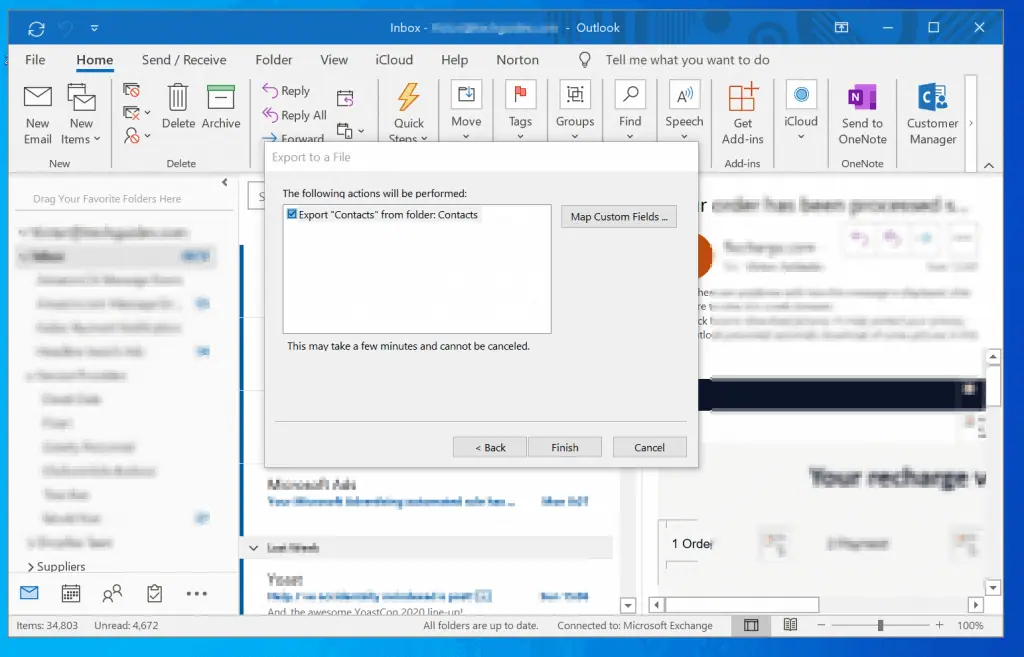Open the Find dropdown
1024x657 pixels.
pyautogui.click(x=630, y=111)
